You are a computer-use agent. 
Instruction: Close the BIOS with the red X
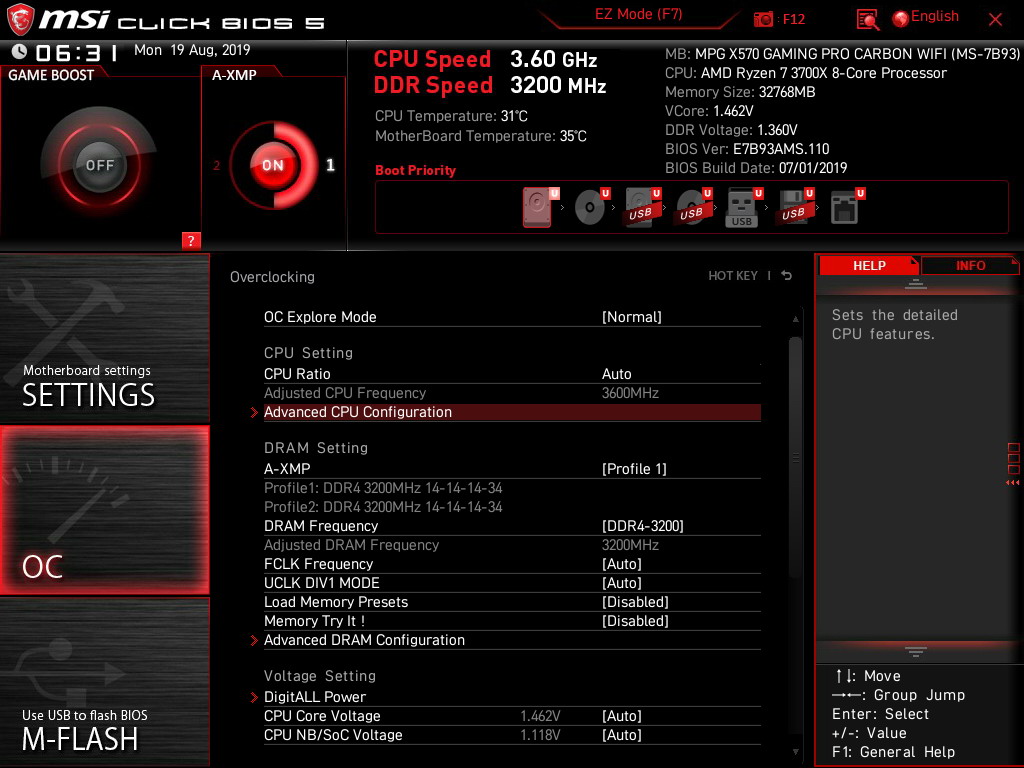pyautogui.click(x=995, y=20)
